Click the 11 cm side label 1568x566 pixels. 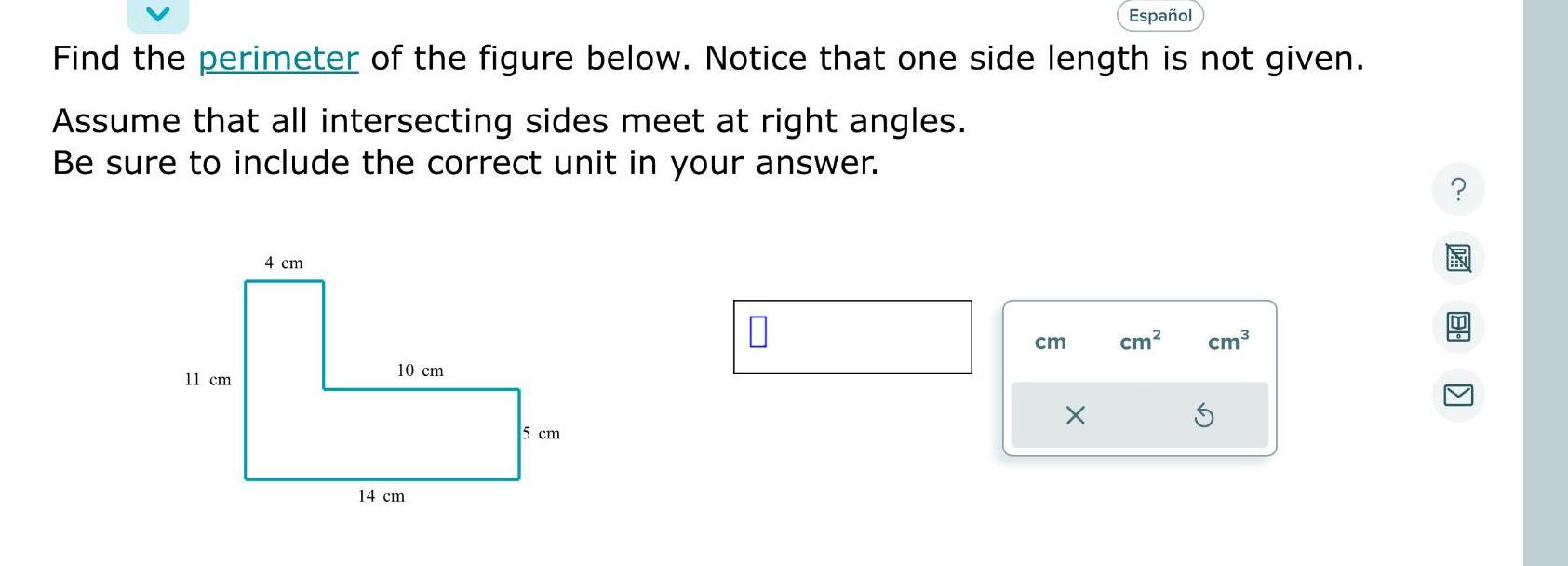207,379
